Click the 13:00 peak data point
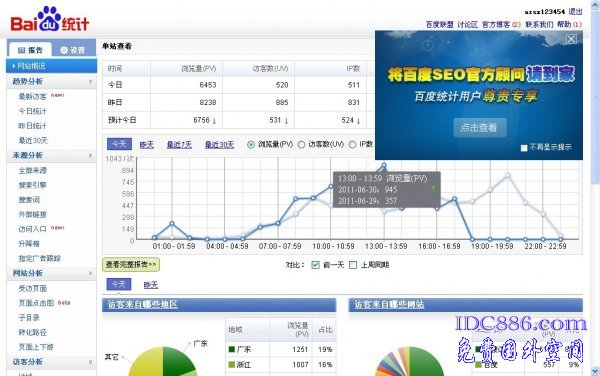The height and width of the screenshot is (376, 600). (x=384, y=165)
